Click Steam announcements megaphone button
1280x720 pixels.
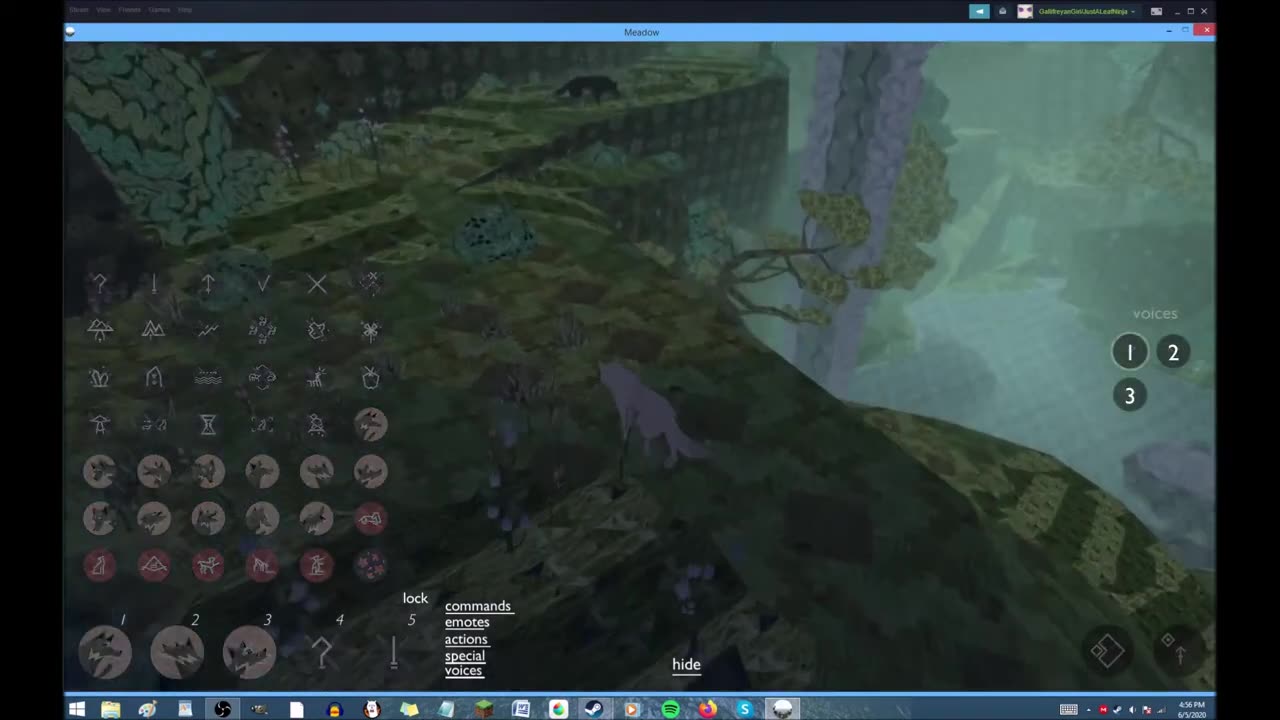[979, 11]
